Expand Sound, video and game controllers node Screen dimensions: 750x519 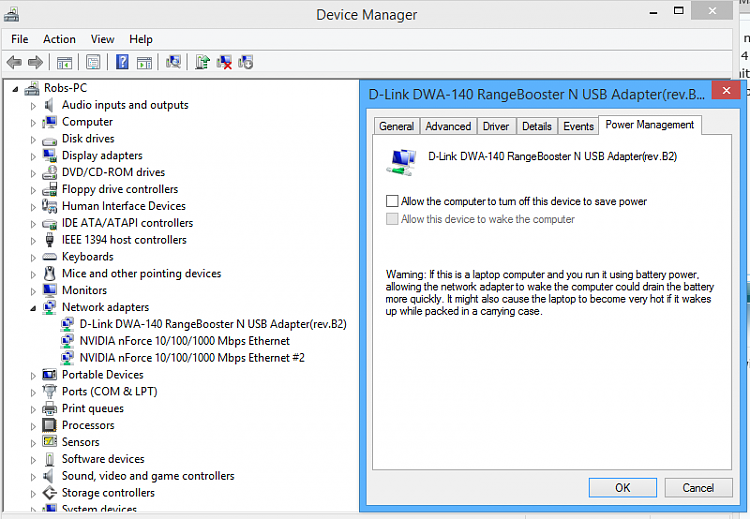[x=33, y=477]
